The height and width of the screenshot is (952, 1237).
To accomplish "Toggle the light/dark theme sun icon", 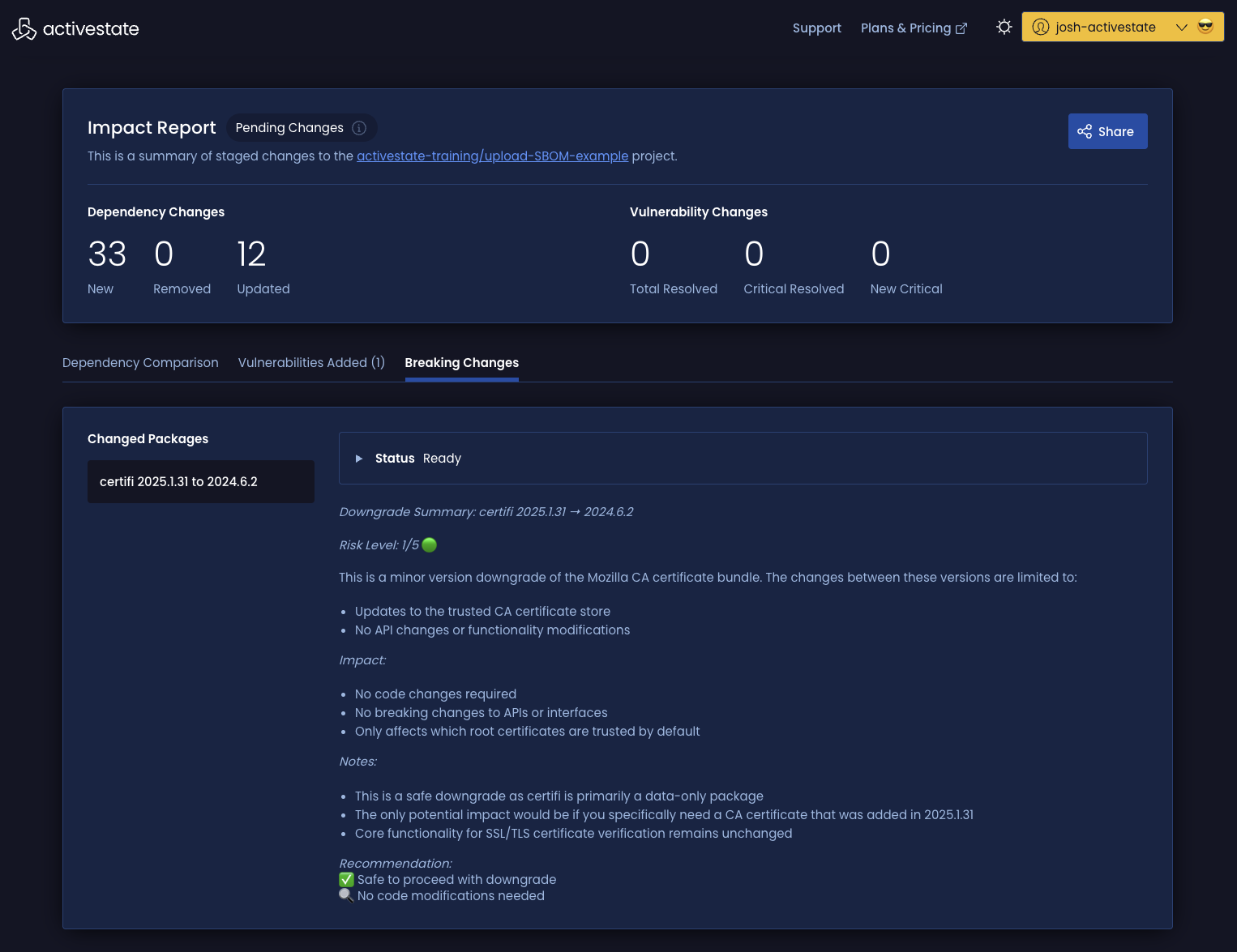I will click(x=1004, y=28).
